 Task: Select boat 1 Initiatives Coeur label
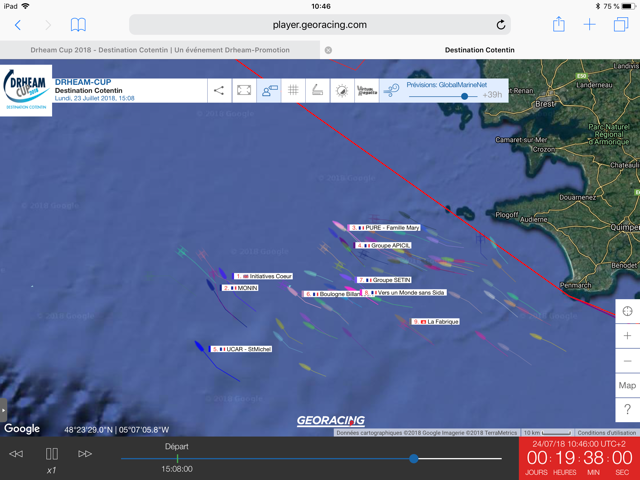pos(263,276)
